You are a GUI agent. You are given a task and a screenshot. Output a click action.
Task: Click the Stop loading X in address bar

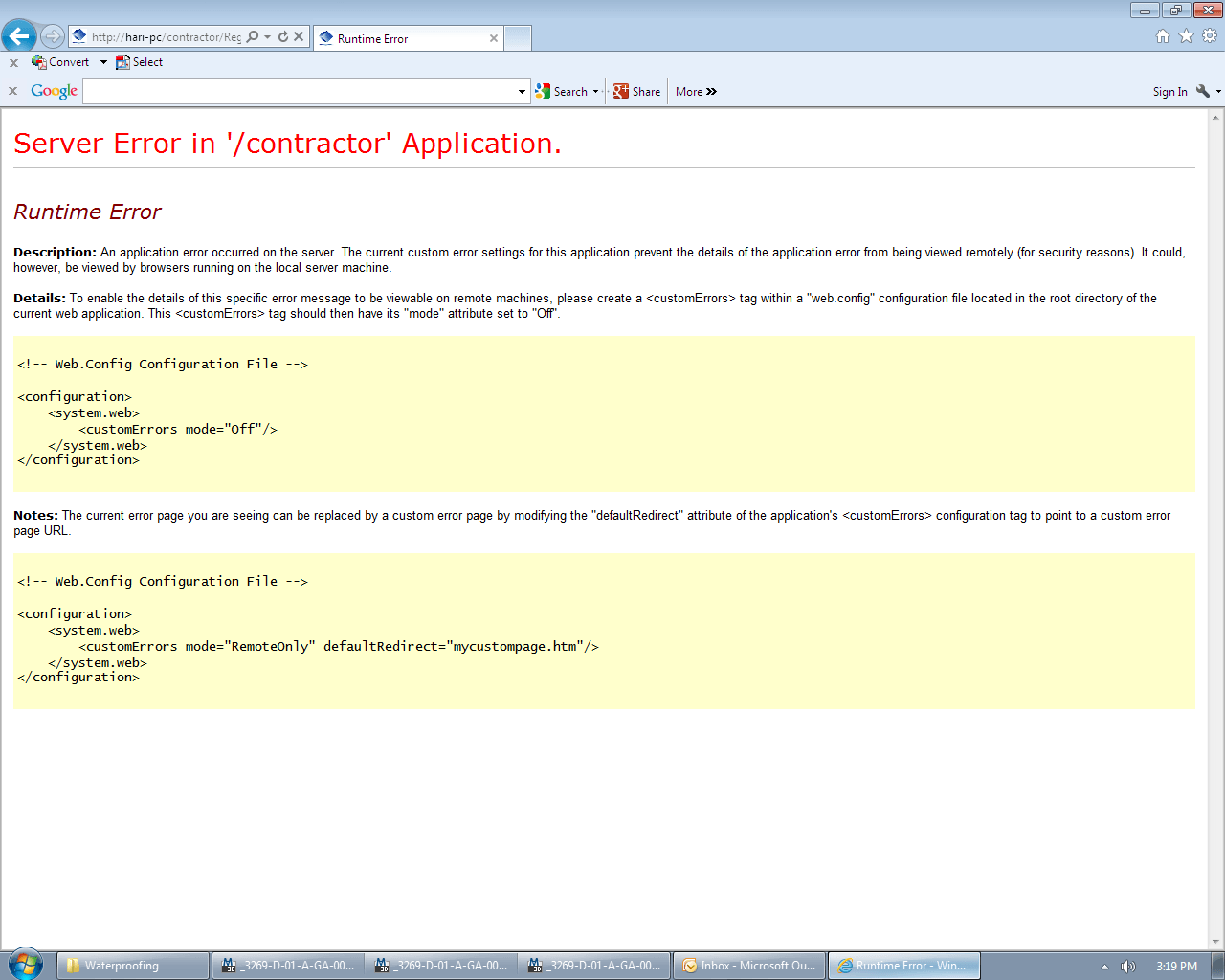pyautogui.click(x=299, y=36)
